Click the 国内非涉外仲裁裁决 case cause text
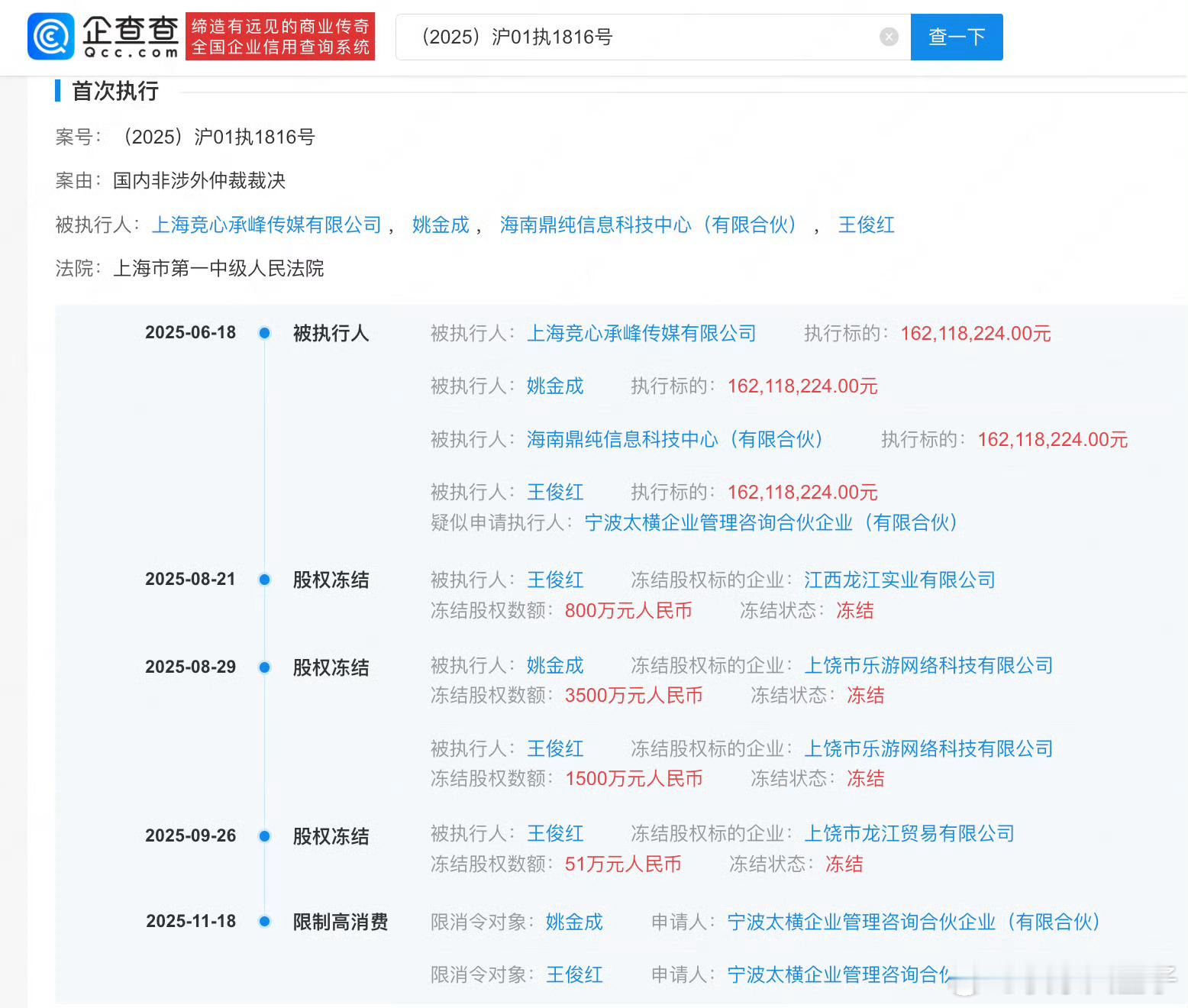Viewport: 1188px width, 1008px height. [x=199, y=180]
